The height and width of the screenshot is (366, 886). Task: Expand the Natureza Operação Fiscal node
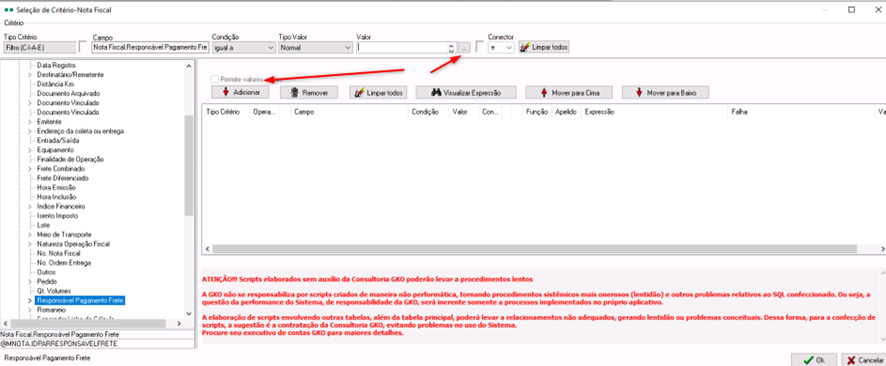[x=29, y=244]
